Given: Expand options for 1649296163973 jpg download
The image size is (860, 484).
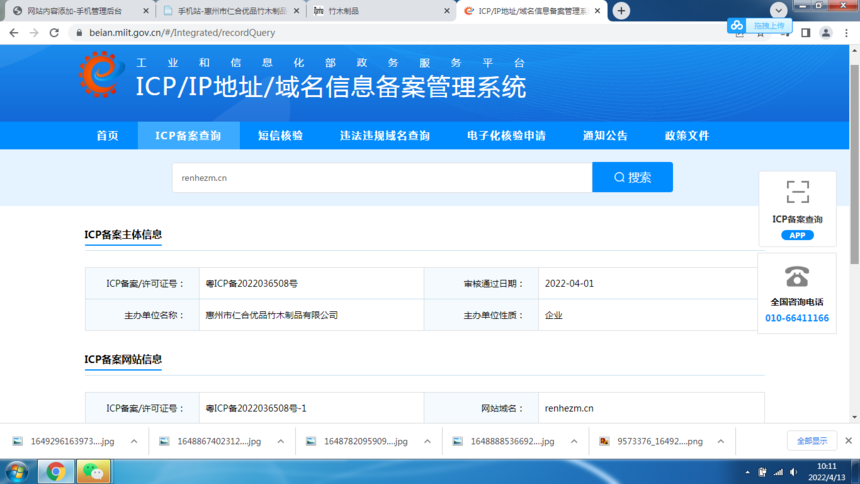Looking at the screenshot, I should [x=134, y=441].
